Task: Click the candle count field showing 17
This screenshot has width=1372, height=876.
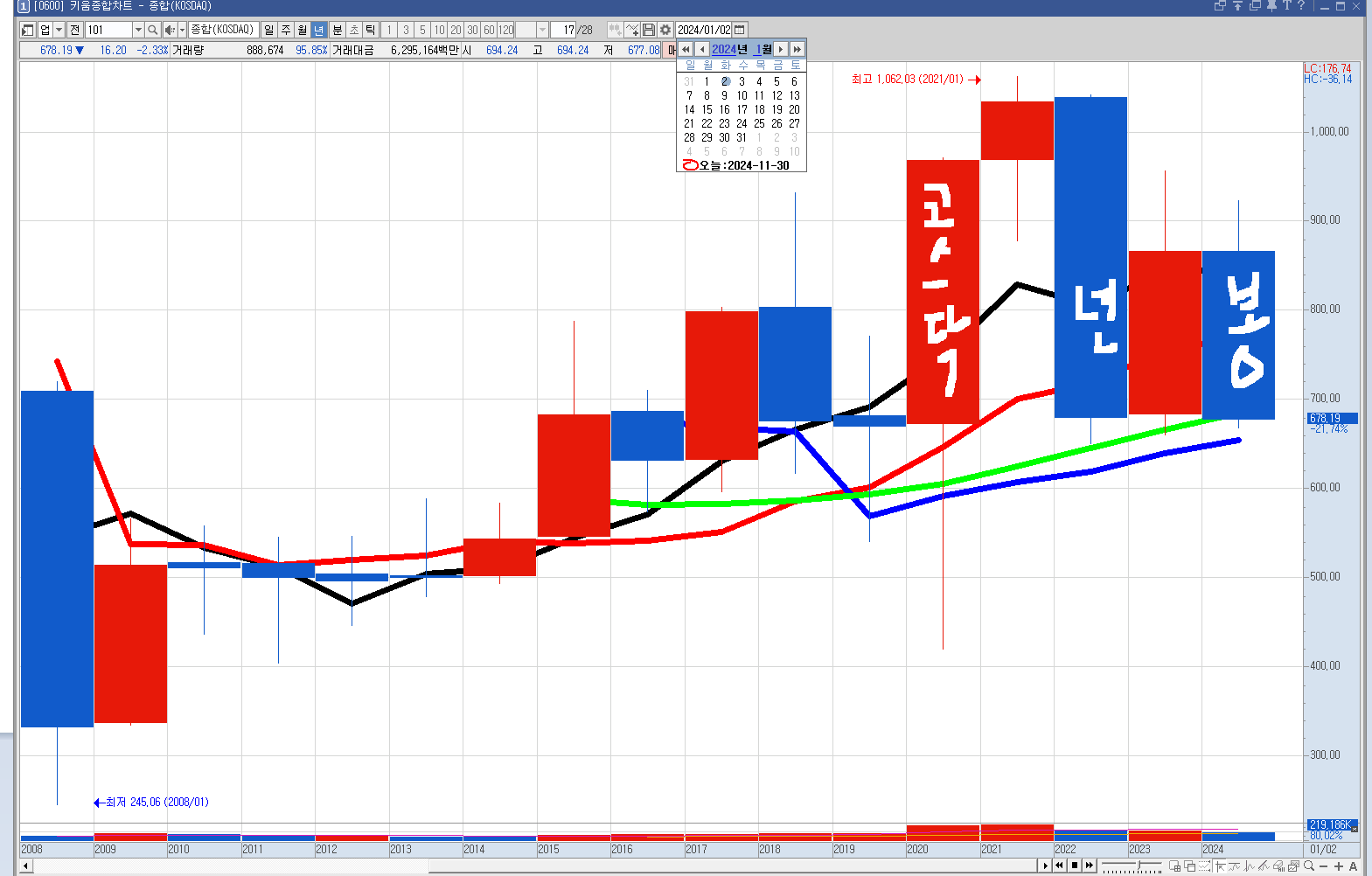Action: pyautogui.click(x=564, y=30)
